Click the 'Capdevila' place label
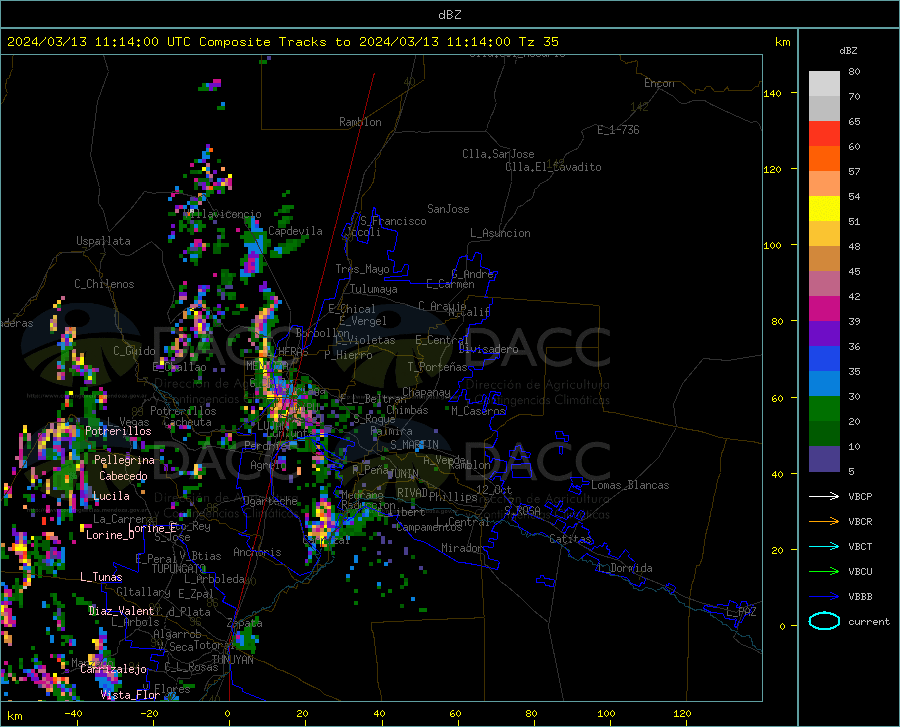 [x=295, y=231]
